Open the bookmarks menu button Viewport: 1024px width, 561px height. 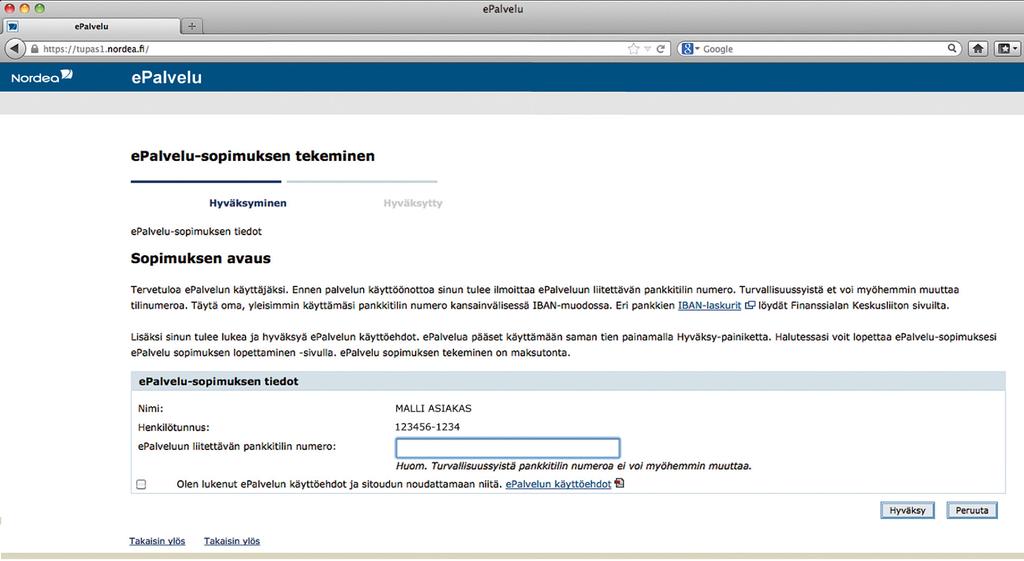tap(1006, 48)
